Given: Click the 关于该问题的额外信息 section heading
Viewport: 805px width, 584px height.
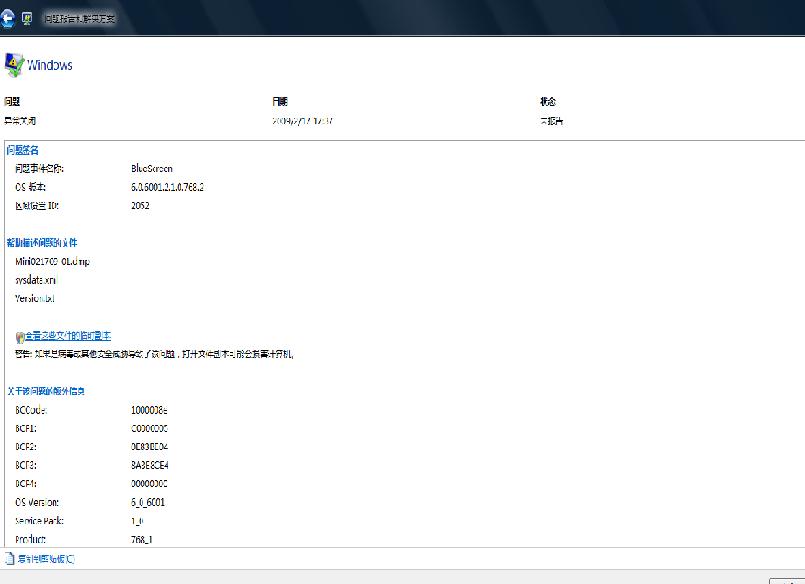Looking at the screenshot, I should point(46,391).
